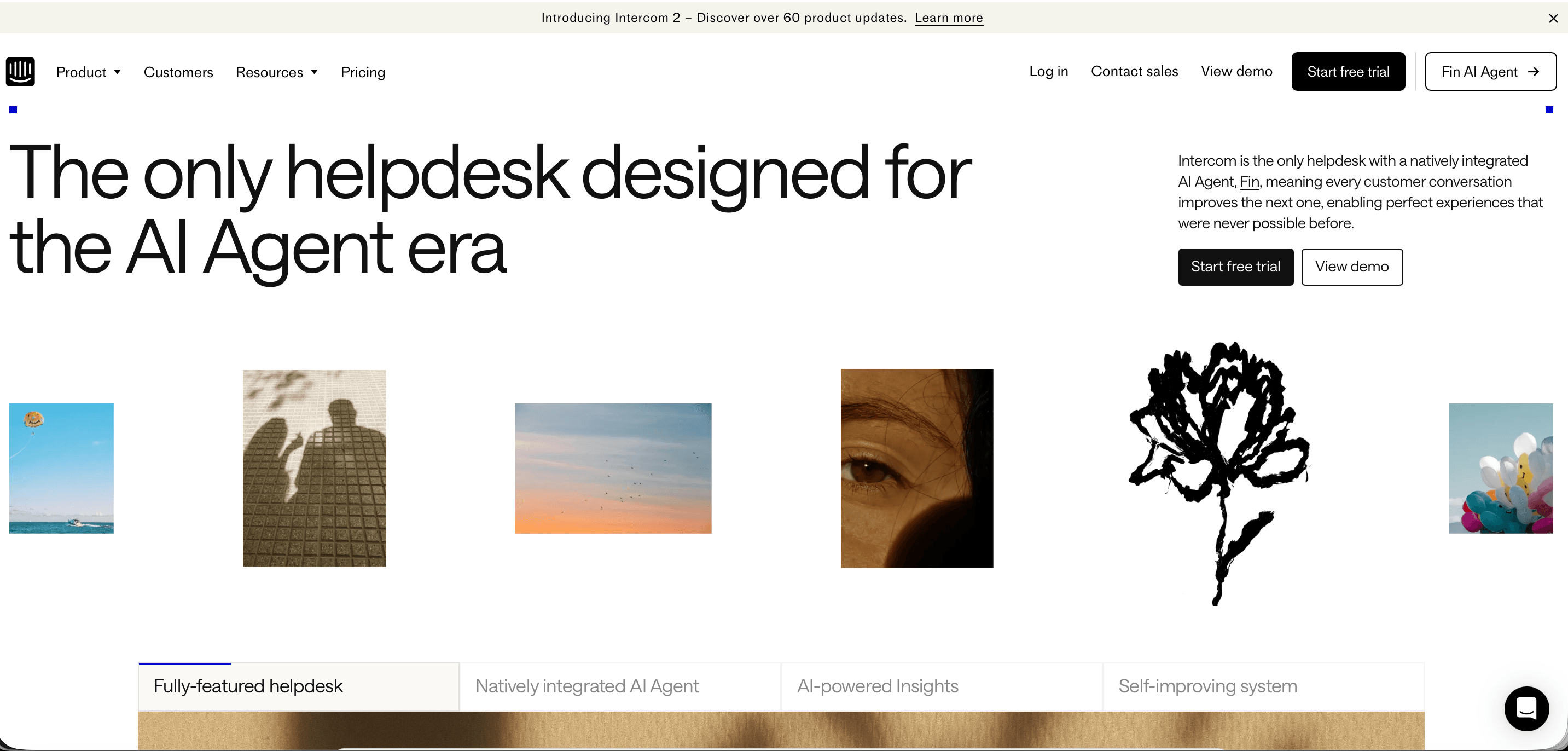Switch to the AI-powered Insights tab
This screenshot has width=1568, height=751.
click(x=941, y=686)
